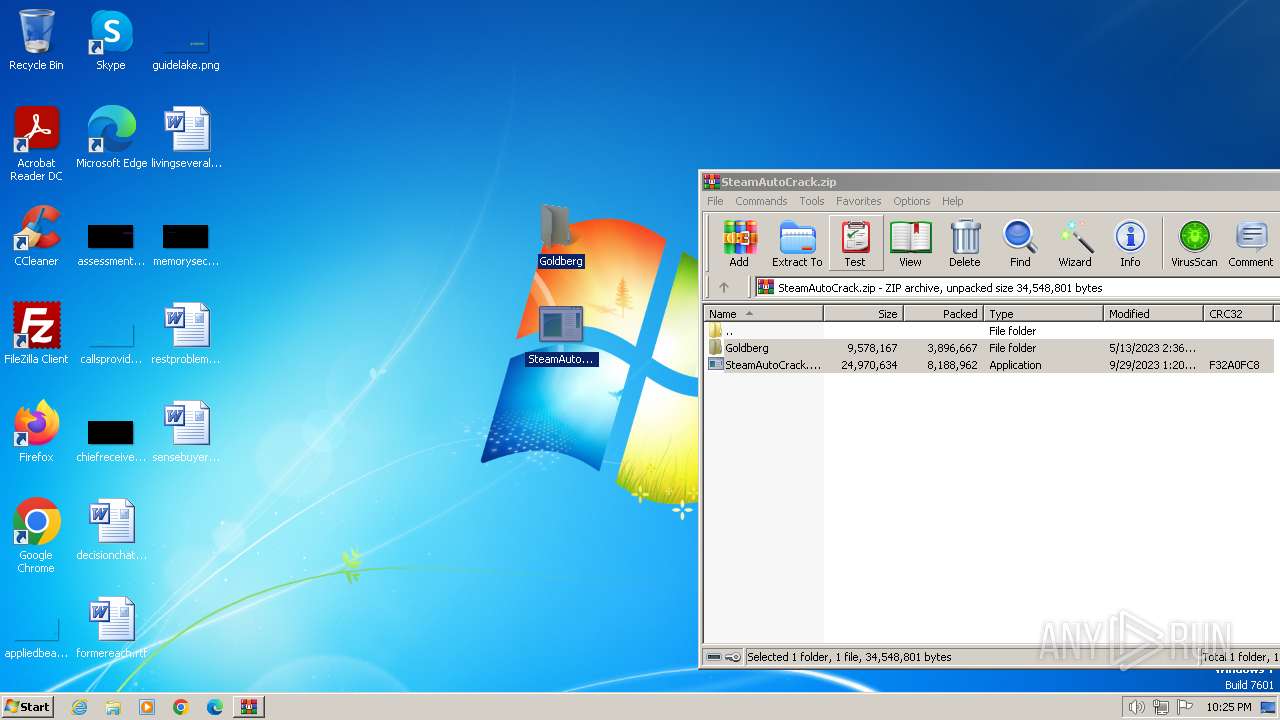Select SteamAutoCrack application row in archive

coord(989,365)
